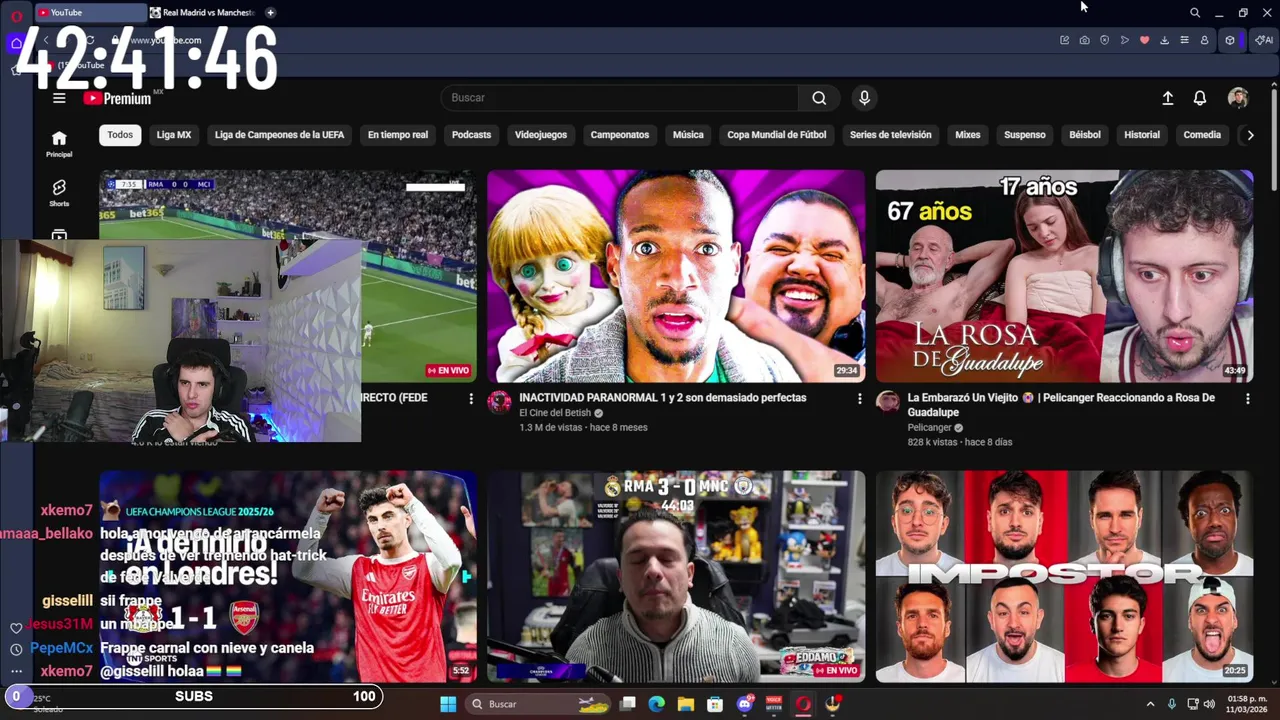The width and height of the screenshot is (1280, 720).
Task: Open the Annabelle doll video thumbnail
Action: tap(676, 276)
